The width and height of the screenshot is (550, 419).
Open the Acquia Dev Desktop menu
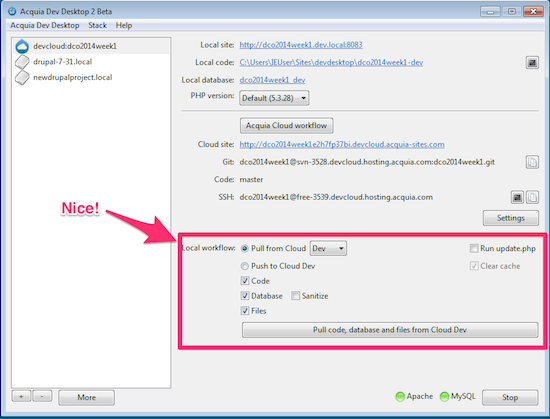coord(45,25)
